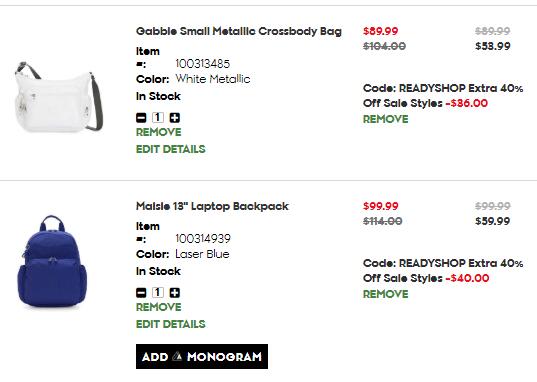537x382 pixels.
Task: Increase quantity of Gabbie Crossbody Bag
Action: (175, 118)
